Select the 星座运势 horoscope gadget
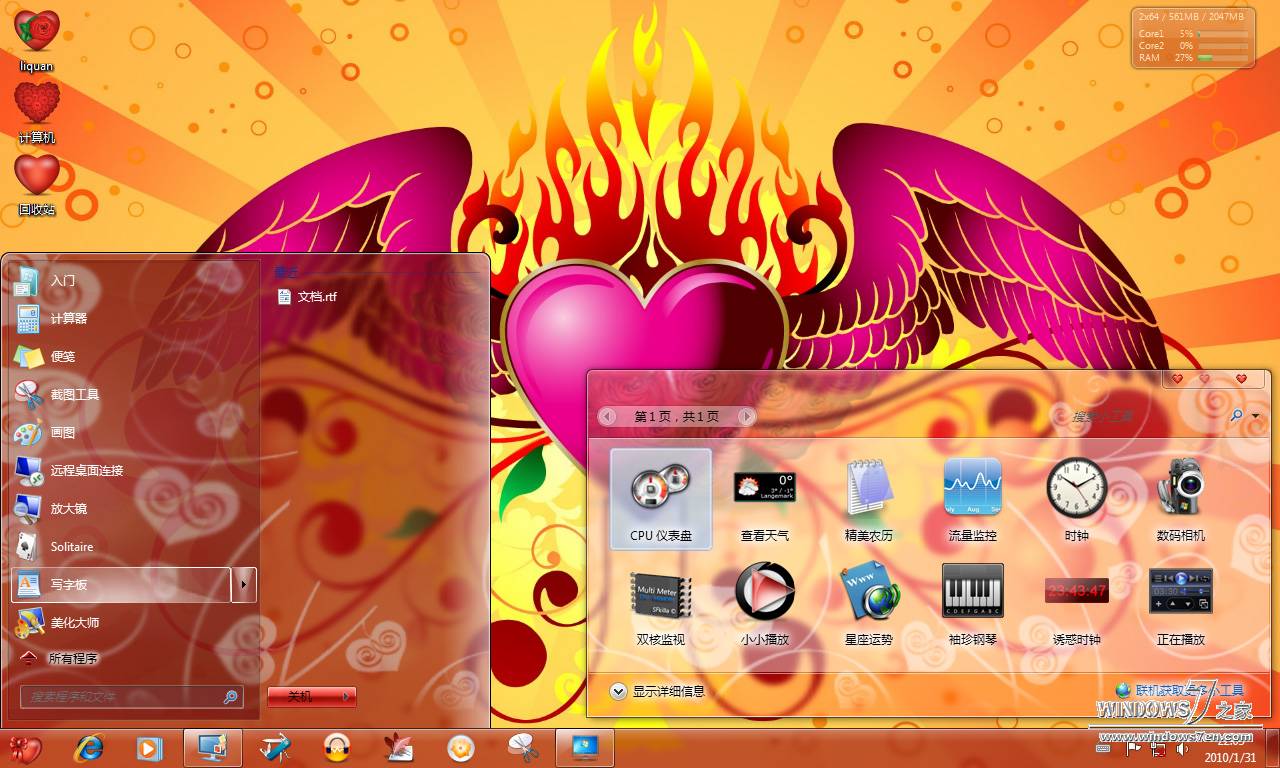1280x768 pixels. tap(868, 603)
